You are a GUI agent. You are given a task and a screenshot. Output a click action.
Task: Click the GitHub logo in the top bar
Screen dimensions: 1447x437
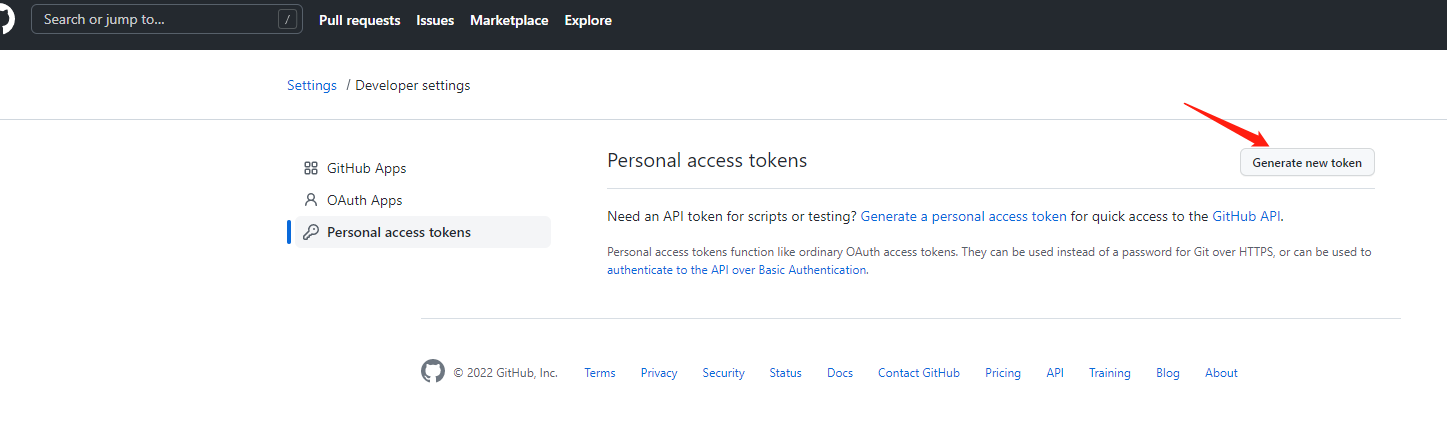tap(6, 19)
